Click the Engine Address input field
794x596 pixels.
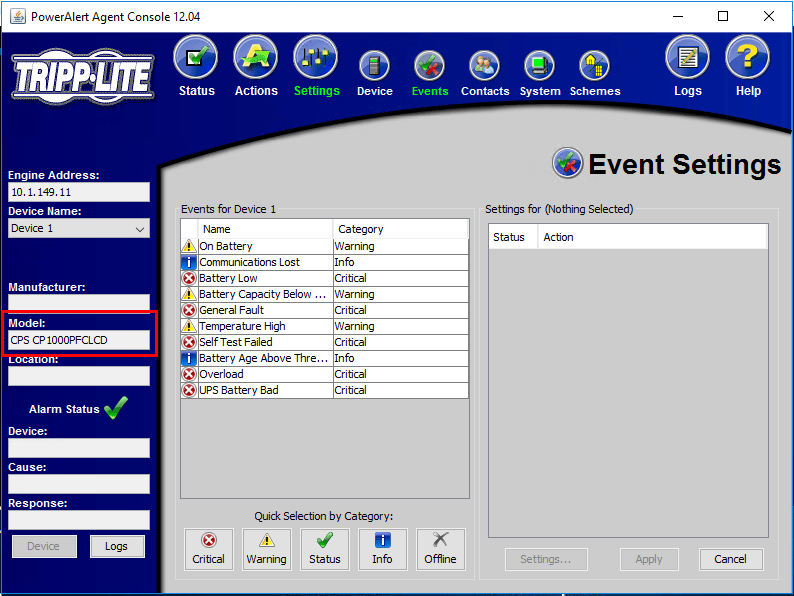[79, 192]
